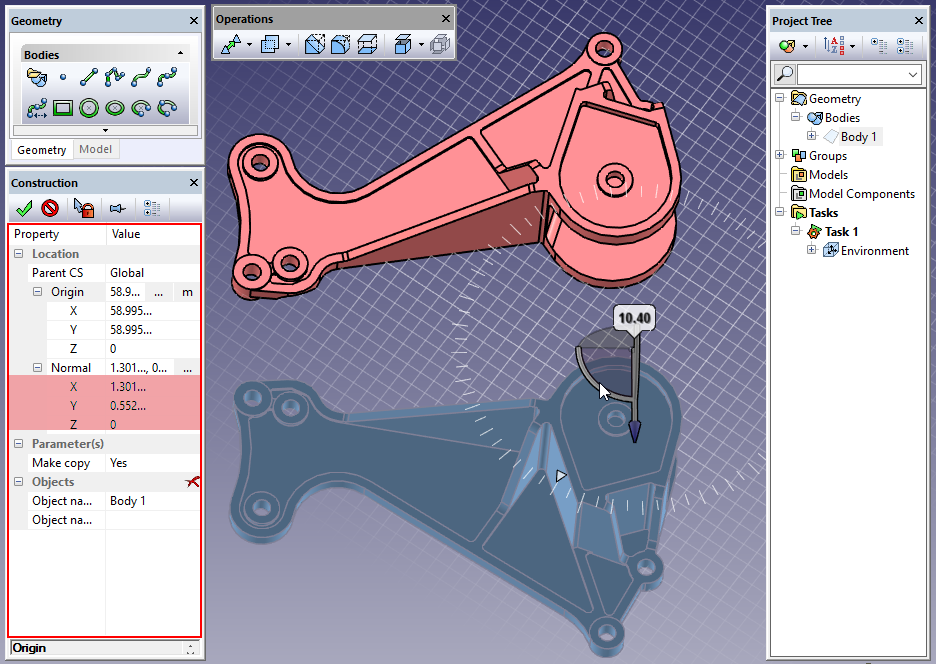936x664 pixels.
Task: Click the circle tool in Bodies
Action: [x=89, y=108]
